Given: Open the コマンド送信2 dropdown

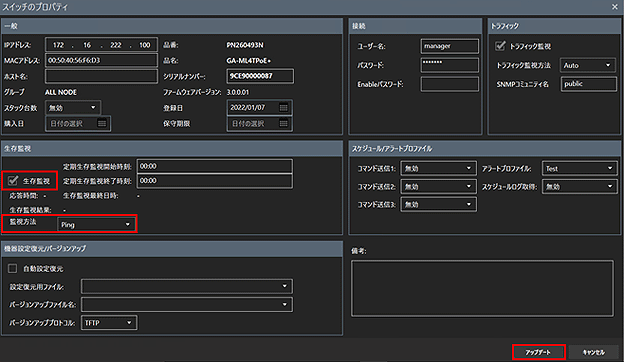Looking at the screenshot, I should tap(438, 186).
